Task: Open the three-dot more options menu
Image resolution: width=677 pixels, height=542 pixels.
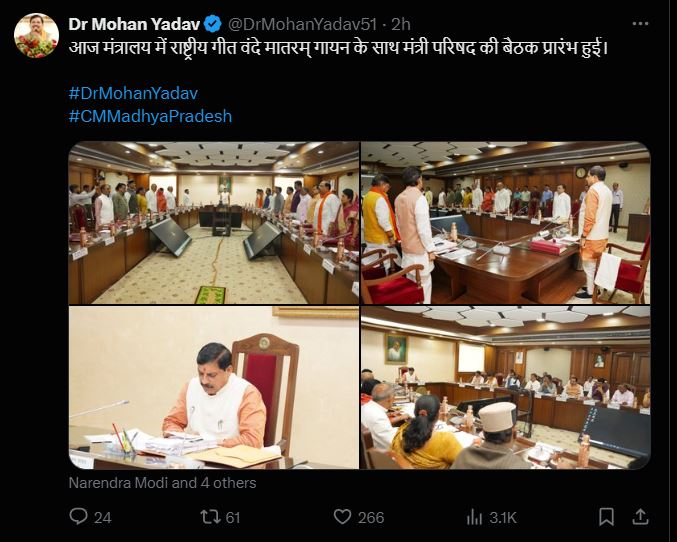Action: [x=640, y=22]
